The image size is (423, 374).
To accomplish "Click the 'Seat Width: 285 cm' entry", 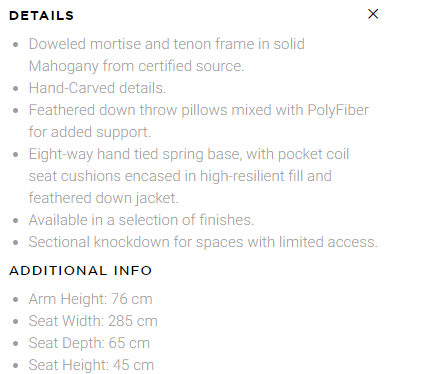I will click(x=93, y=321).
